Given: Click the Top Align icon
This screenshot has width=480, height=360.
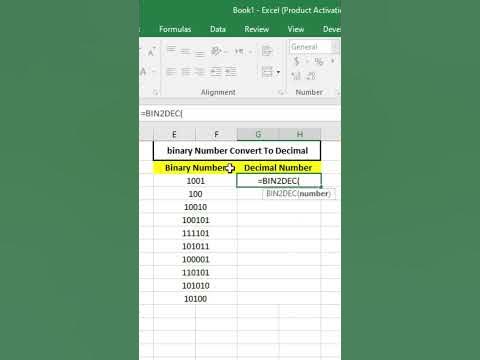Looking at the screenshot, I should pyautogui.click(x=171, y=50).
